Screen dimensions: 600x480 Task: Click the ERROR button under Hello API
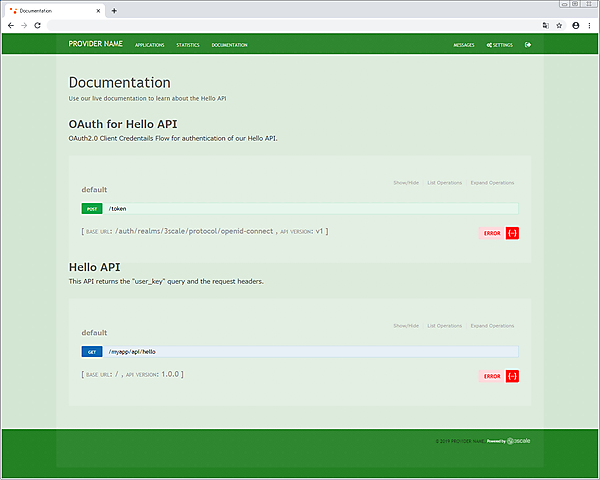pyautogui.click(x=491, y=376)
